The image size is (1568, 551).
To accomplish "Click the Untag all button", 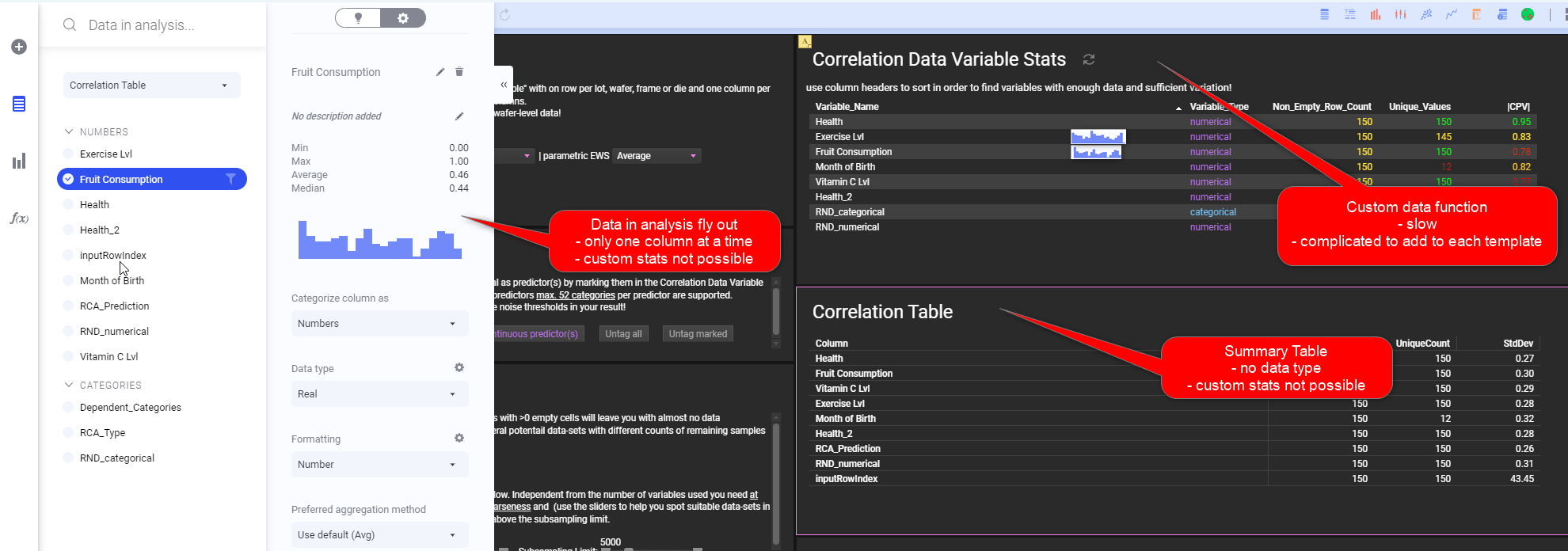I will [x=623, y=334].
